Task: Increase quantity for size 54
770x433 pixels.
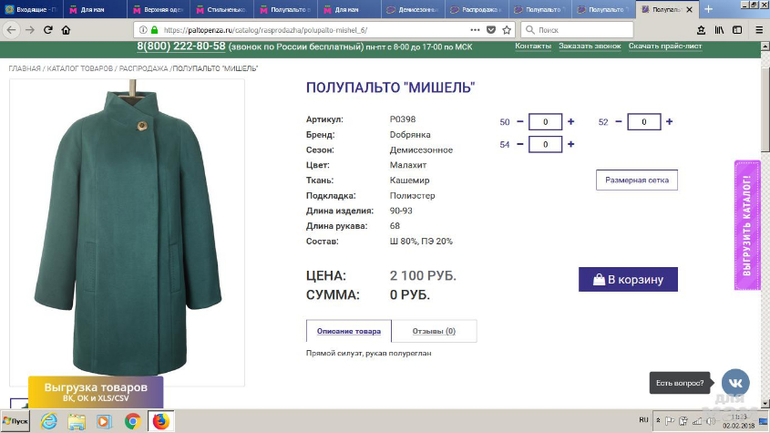Action: 571,144
